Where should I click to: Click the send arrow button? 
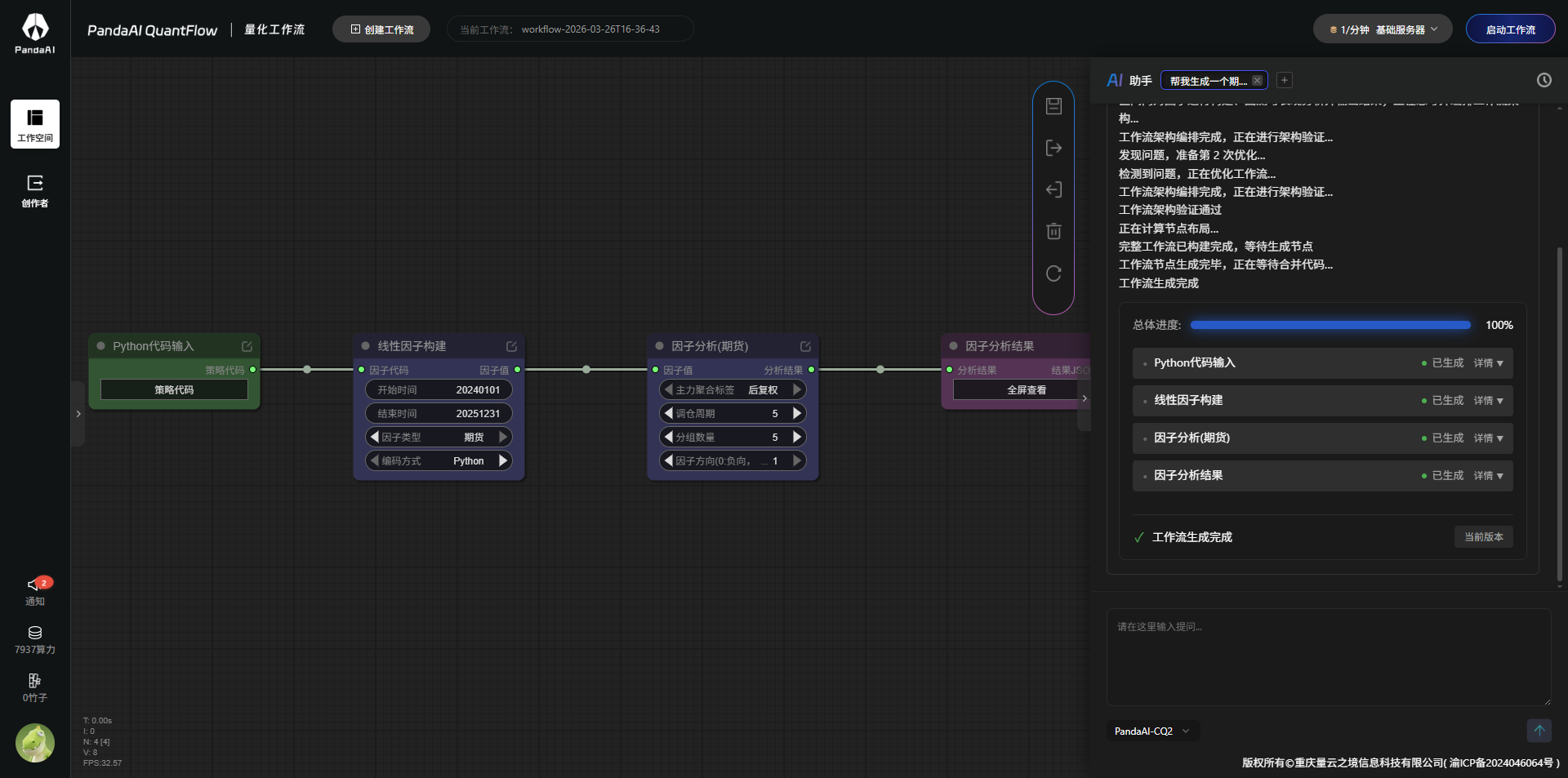click(1539, 731)
